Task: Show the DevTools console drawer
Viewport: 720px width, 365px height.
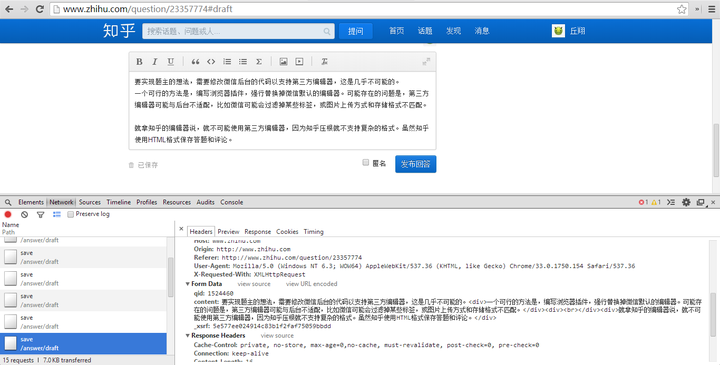Action: (x=671, y=202)
